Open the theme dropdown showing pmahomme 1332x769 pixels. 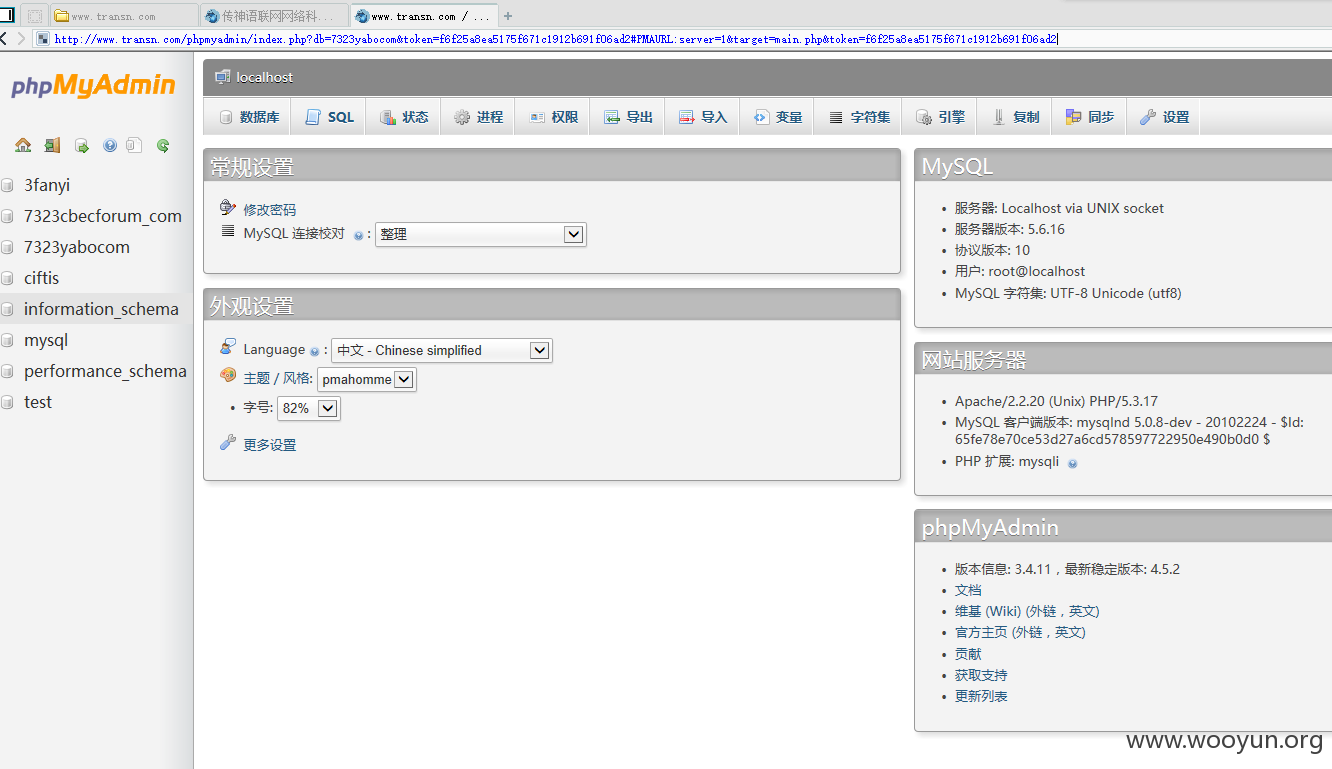[367, 379]
